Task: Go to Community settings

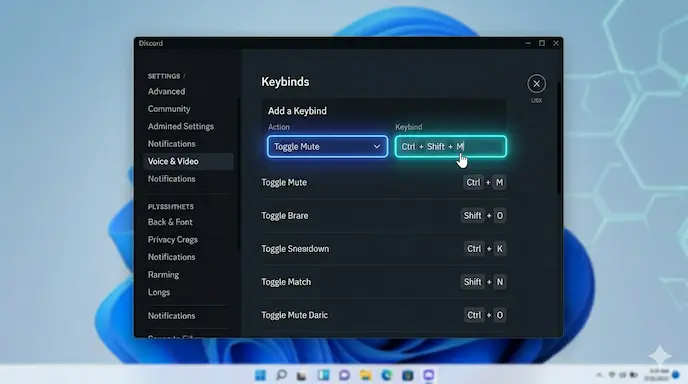Action: point(169,109)
